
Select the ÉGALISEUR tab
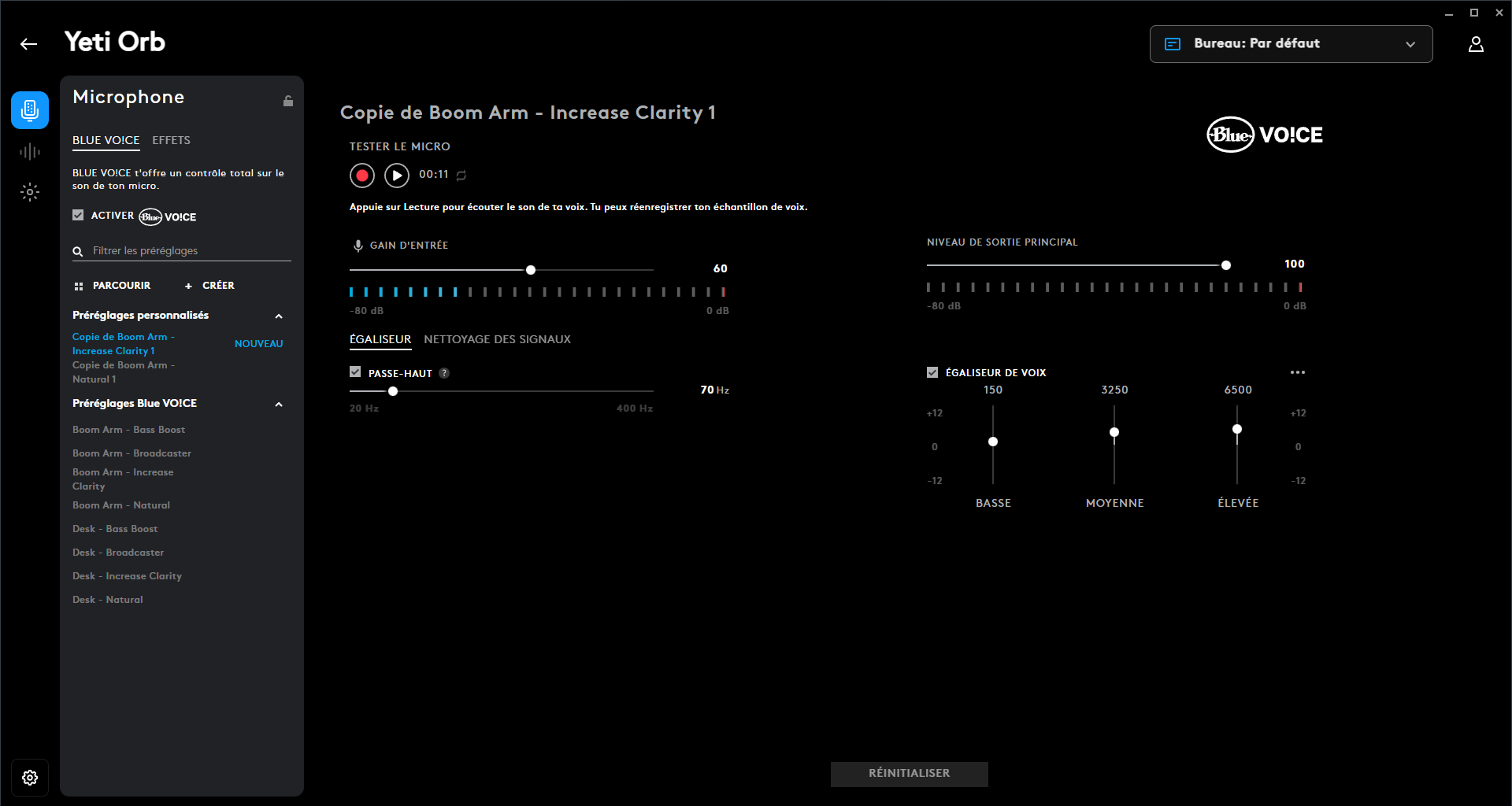380,339
